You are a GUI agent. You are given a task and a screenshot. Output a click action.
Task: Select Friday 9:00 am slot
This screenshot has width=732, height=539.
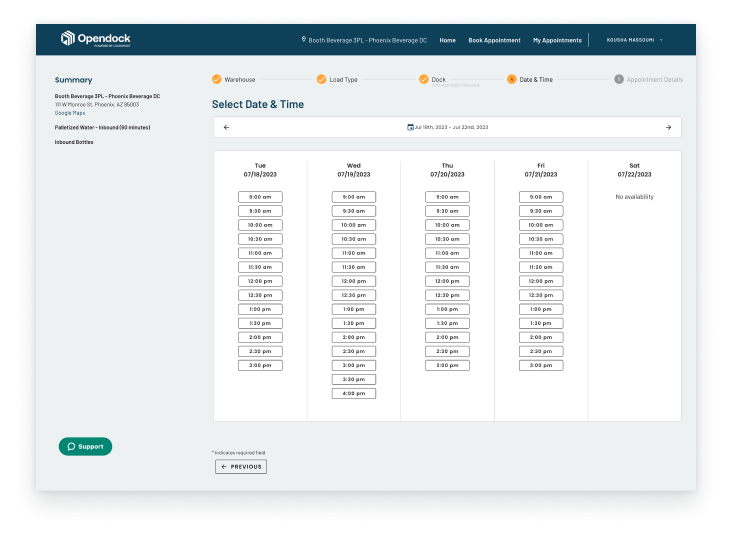(541, 197)
